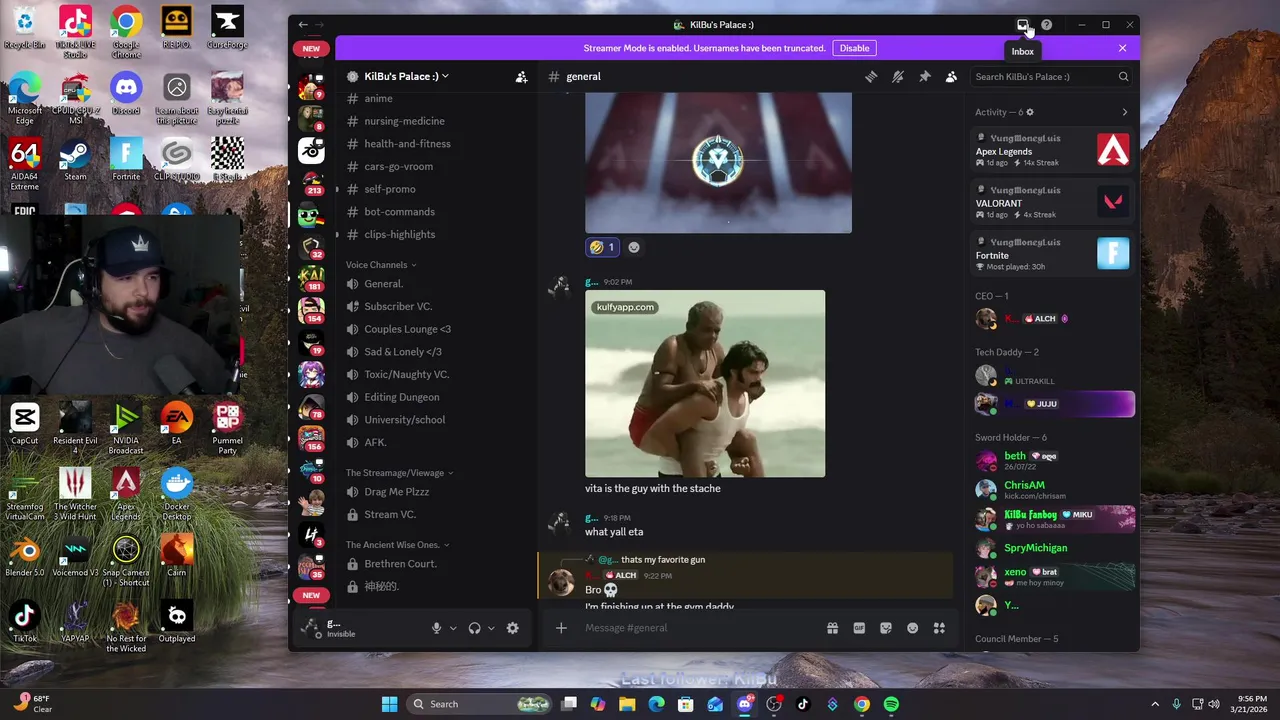Open the gift icon in message bar
Screen dimensions: 1280x720
point(832,628)
